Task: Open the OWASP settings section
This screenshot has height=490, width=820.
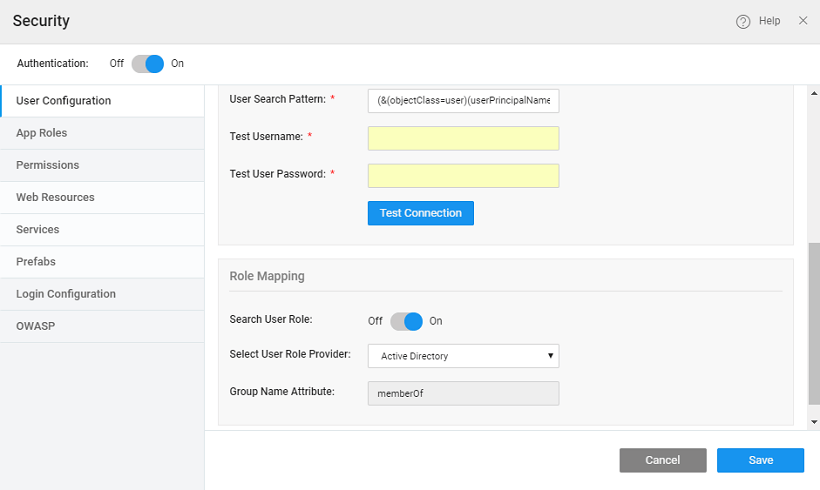Action: coord(35,326)
